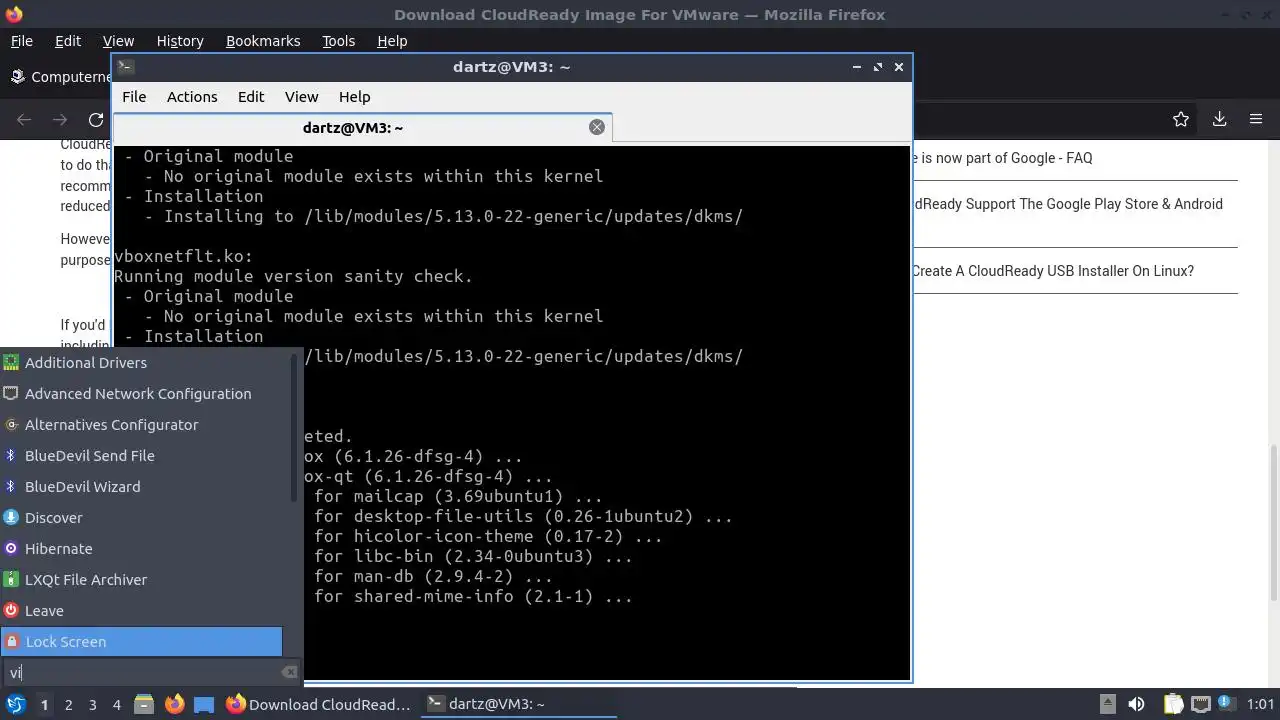Open Firefox hamburger application menu

(1256, 119)
